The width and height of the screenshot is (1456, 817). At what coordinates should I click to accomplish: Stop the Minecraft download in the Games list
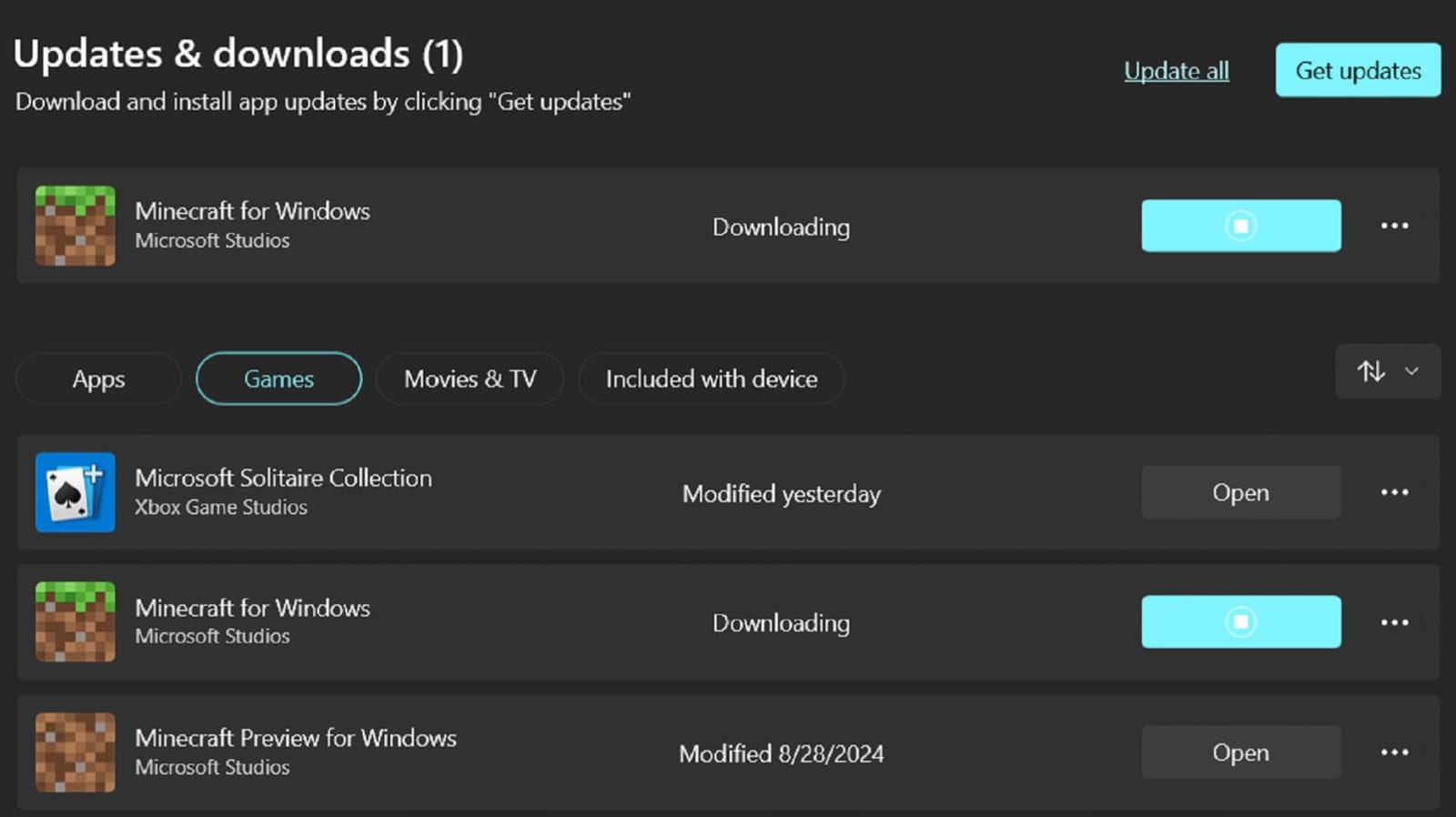pyautogui.click(x=1240, y=622)
